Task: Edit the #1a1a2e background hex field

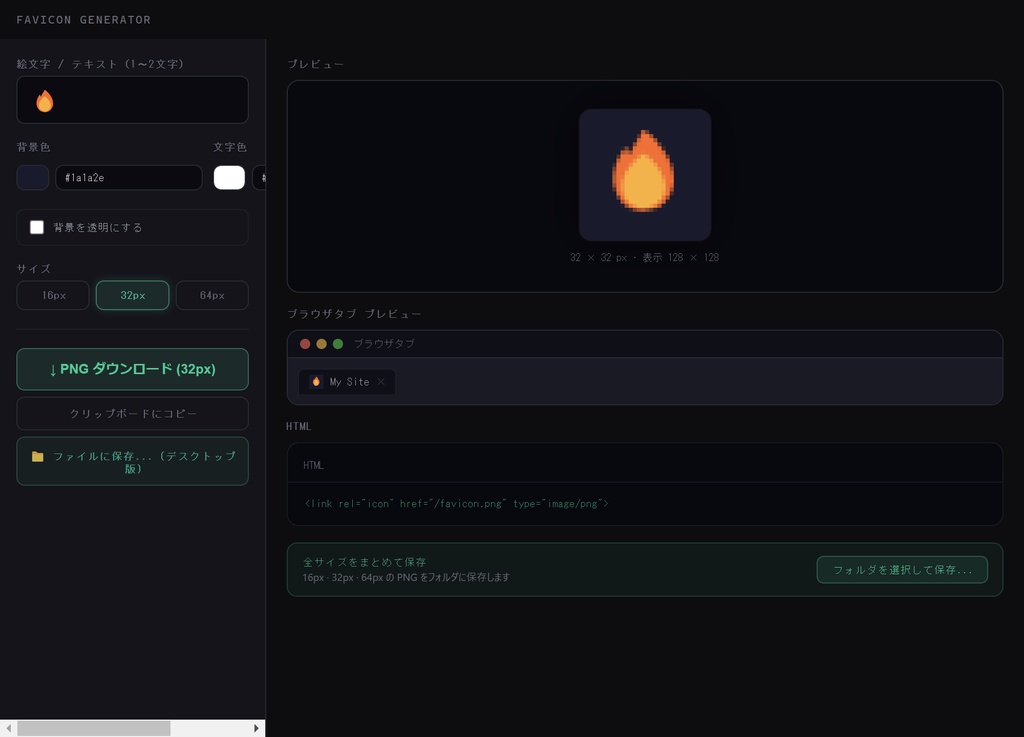Action: point(129,178)
